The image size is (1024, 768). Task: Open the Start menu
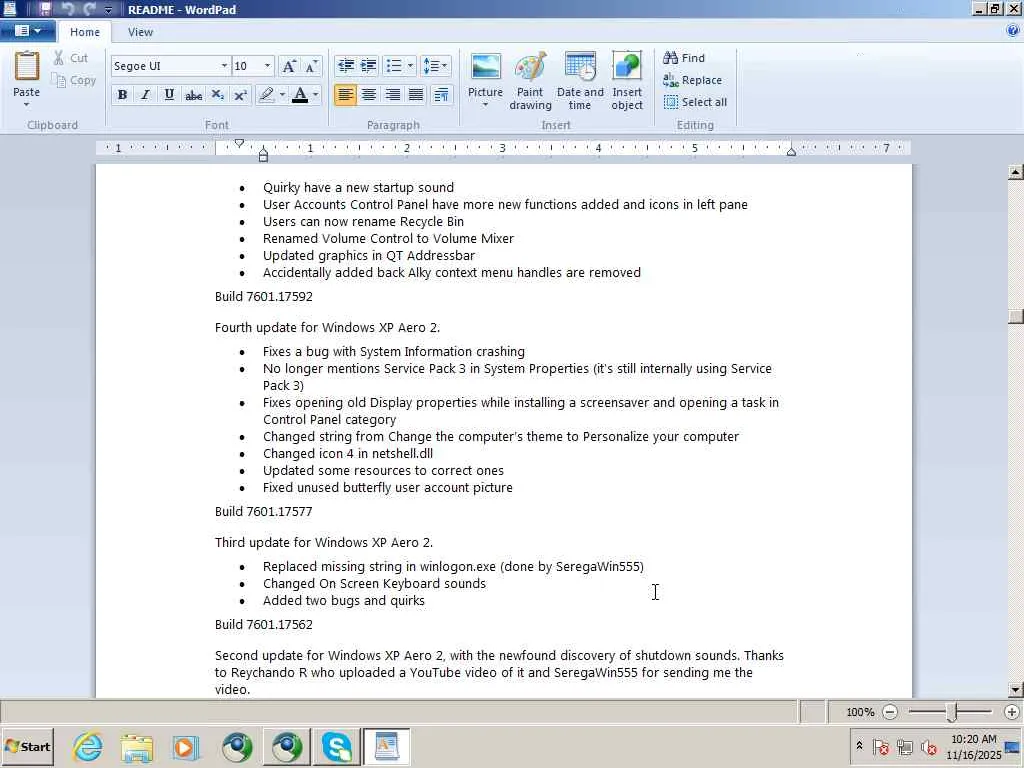27,746
